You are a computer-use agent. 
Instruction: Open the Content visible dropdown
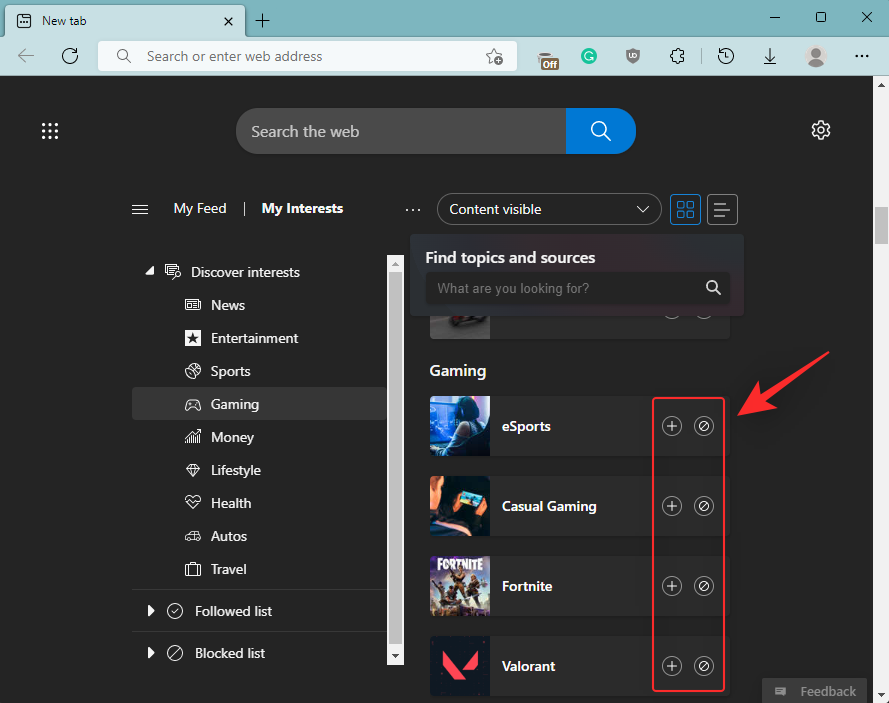tap(548, 209)
